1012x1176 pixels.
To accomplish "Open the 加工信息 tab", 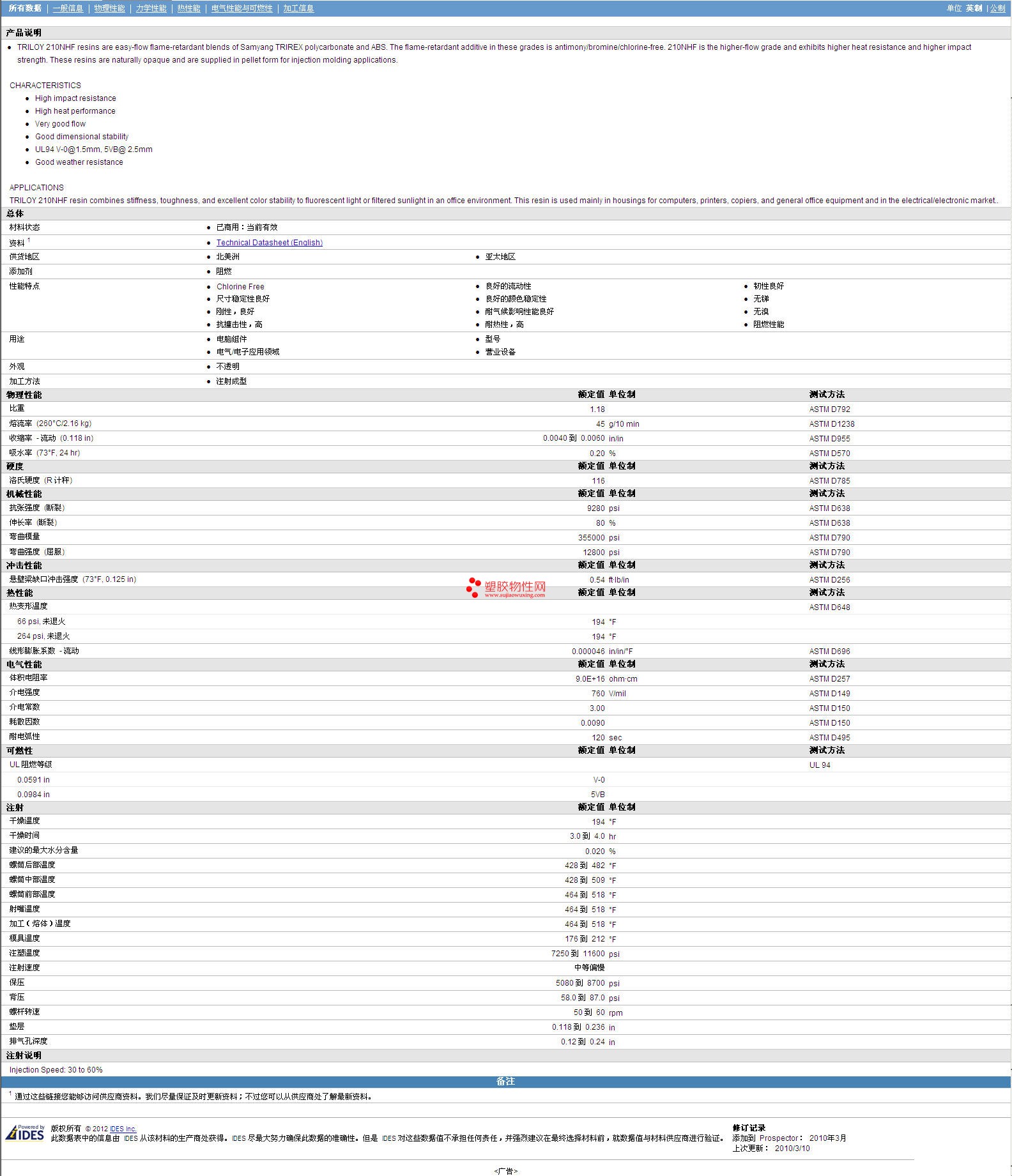I will [298, 8].
